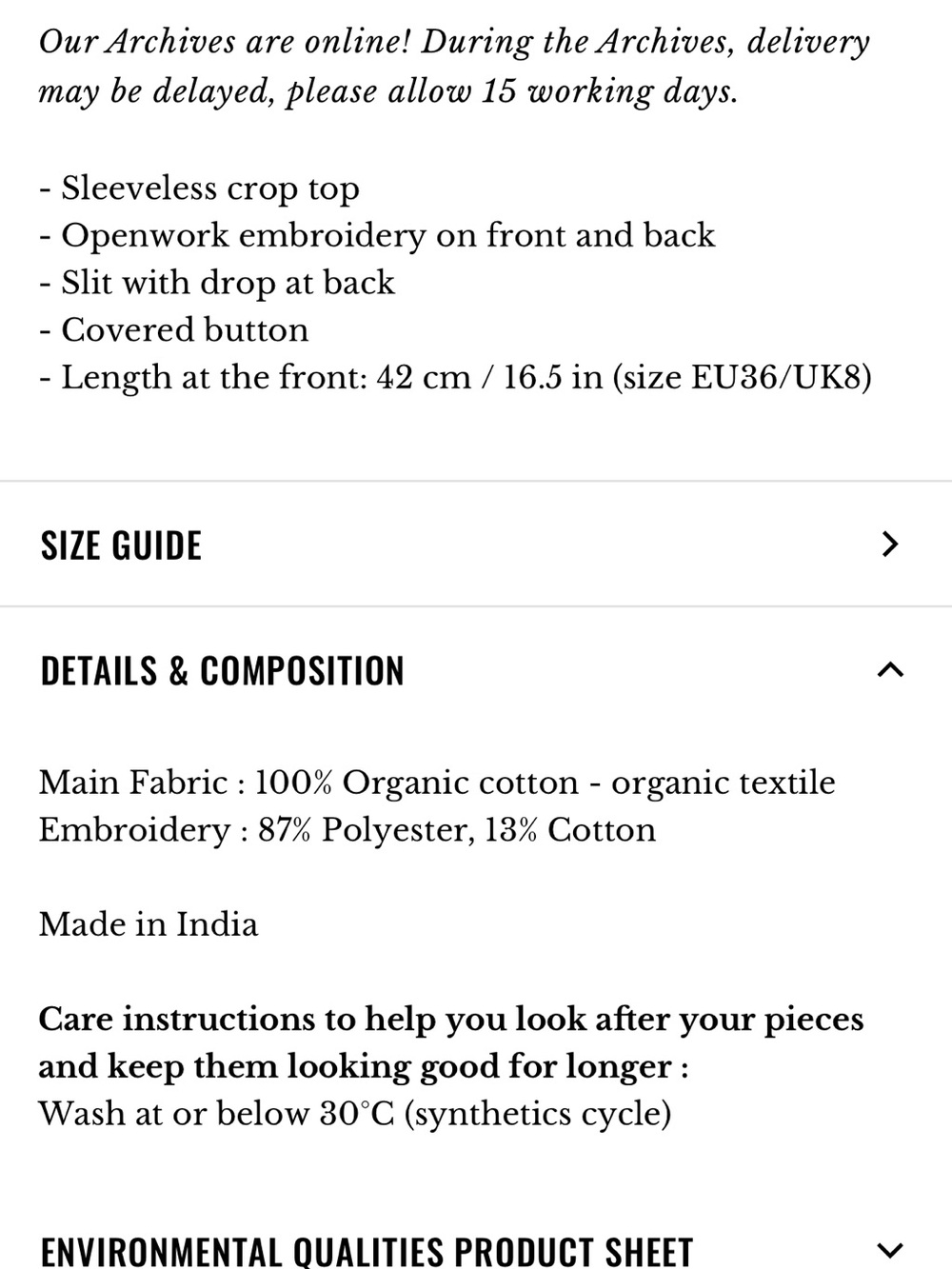Select the 'Embroidery : 87% Polyester' composition line
The width and height of the screenshot is (952, 1269).
(347, 830)
